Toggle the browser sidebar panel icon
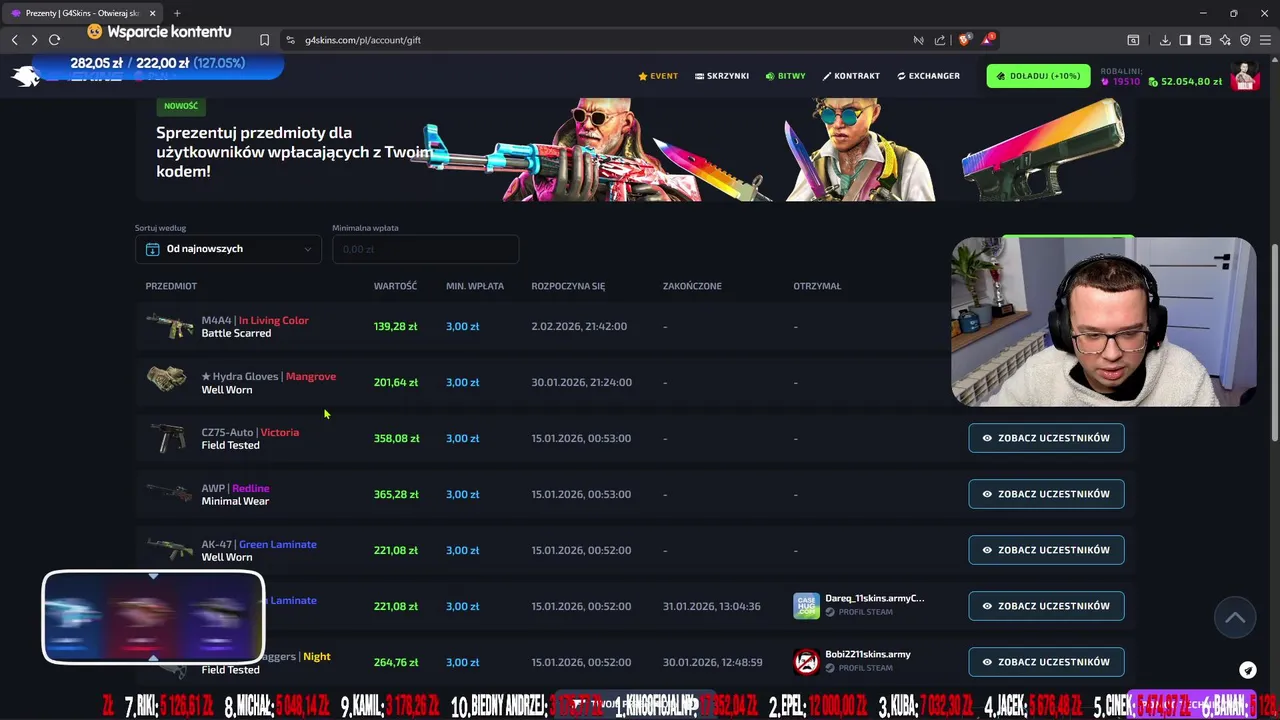This screenshot has height=720, width=1280. (x=1185, y=40)
